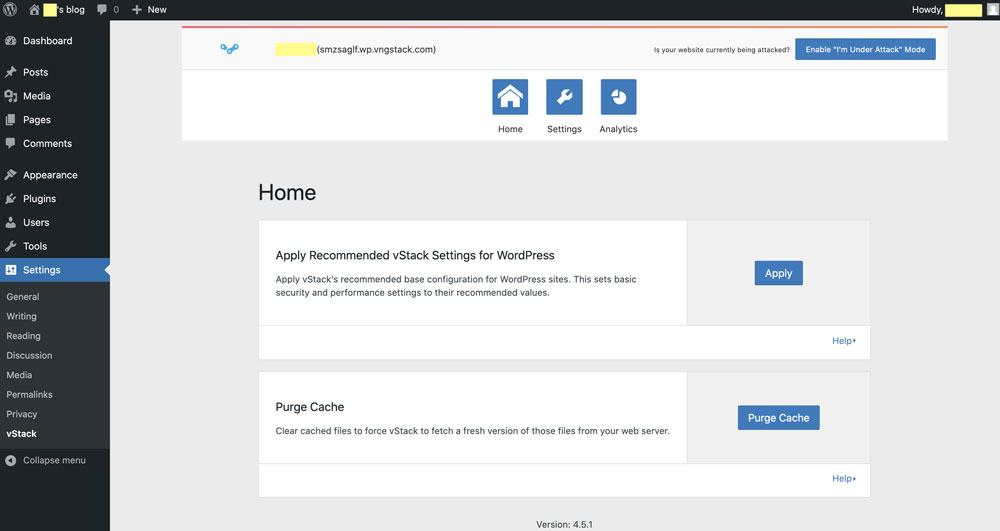Click the Purge Cache button
1000x531 pixels.
[x=779, y=418]
